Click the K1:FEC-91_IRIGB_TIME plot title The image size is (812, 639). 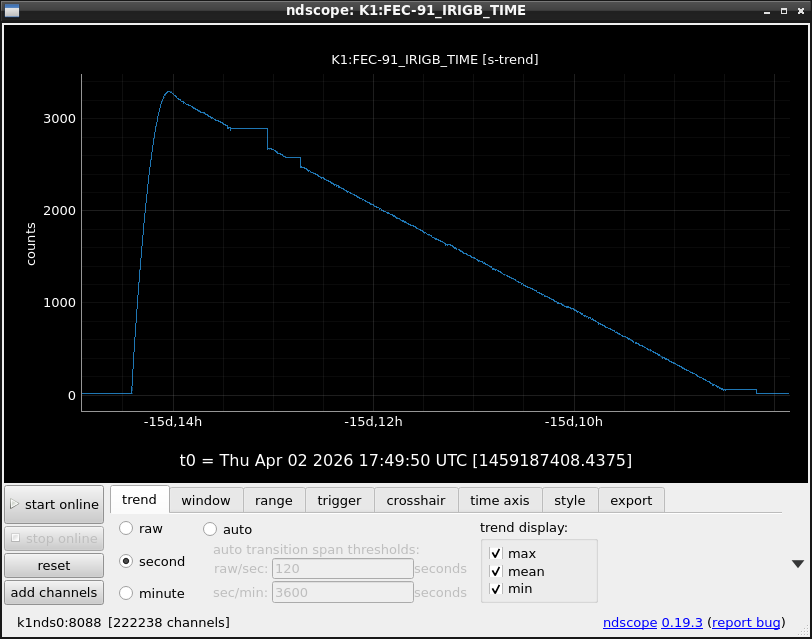click(x=434, y=60)
